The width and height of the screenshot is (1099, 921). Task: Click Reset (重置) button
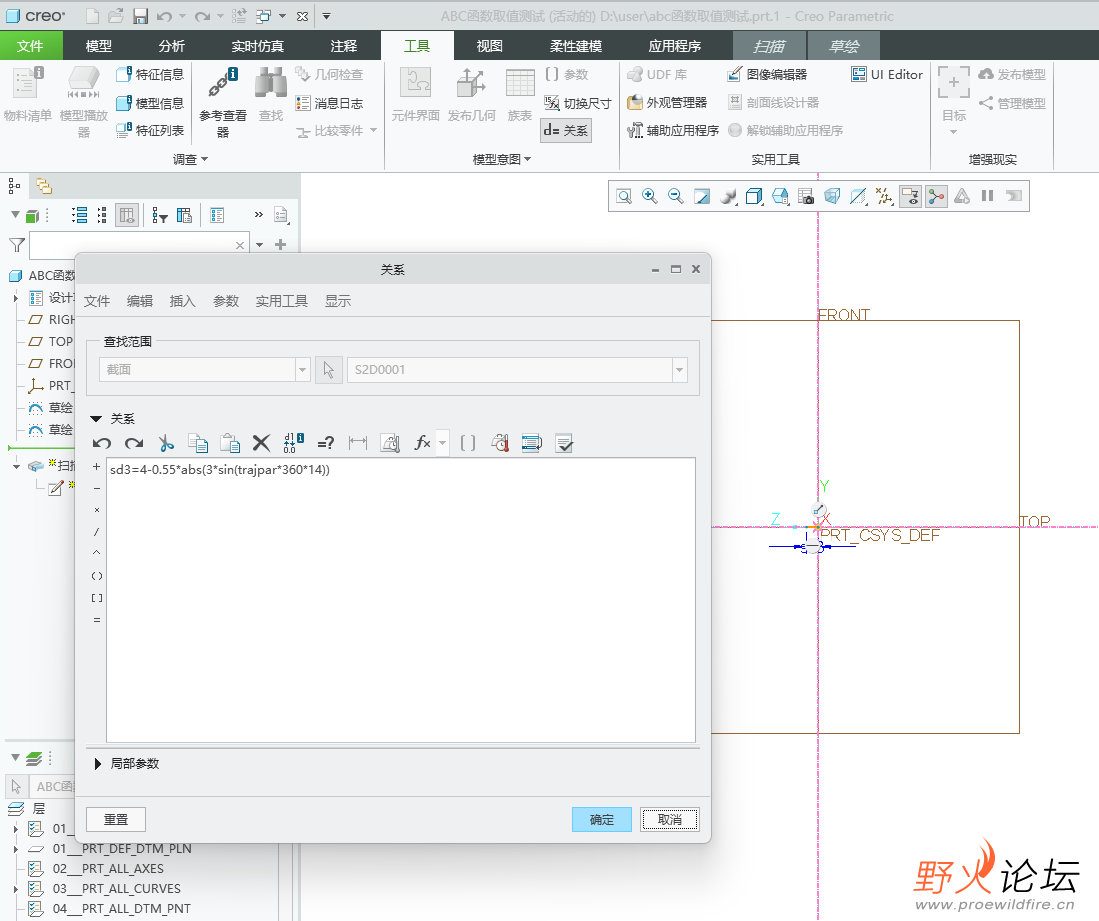[116, 819]
